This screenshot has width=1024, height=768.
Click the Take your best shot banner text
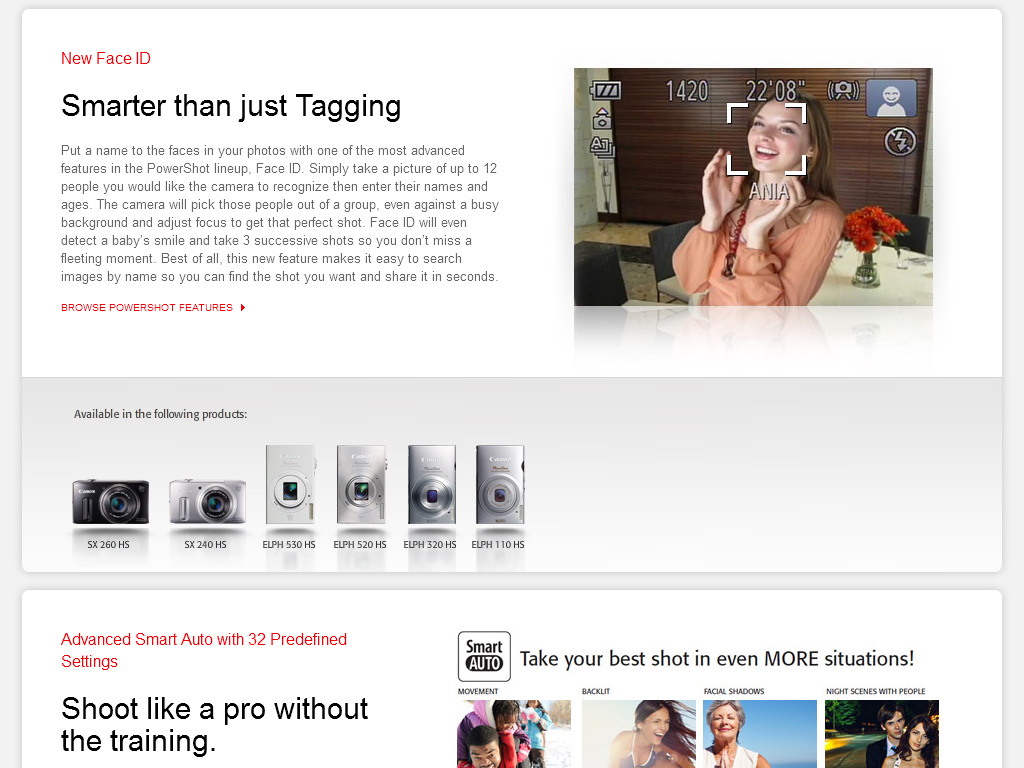coord(717,658)
